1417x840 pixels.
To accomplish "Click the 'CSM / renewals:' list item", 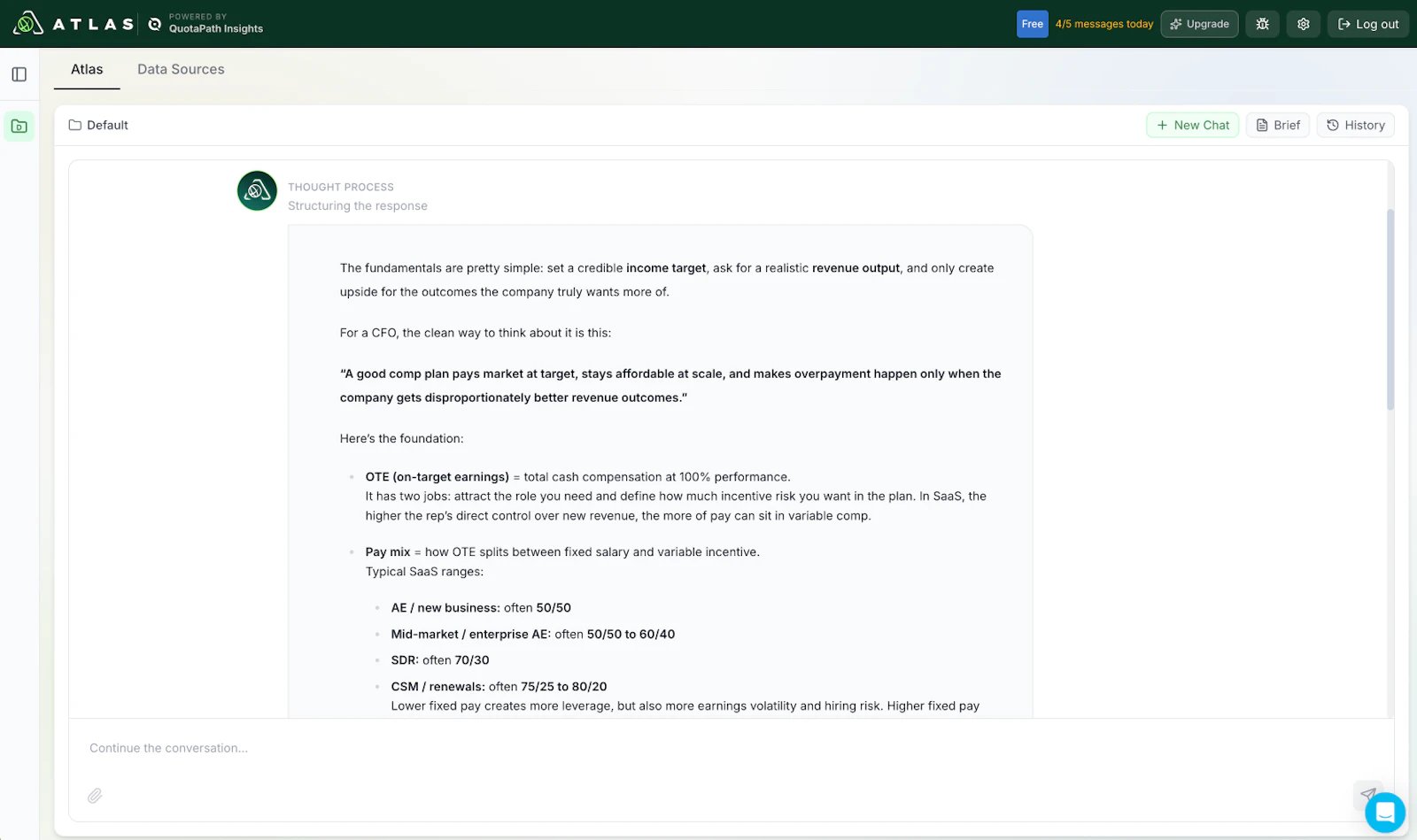I will click(x=499, y=687).
